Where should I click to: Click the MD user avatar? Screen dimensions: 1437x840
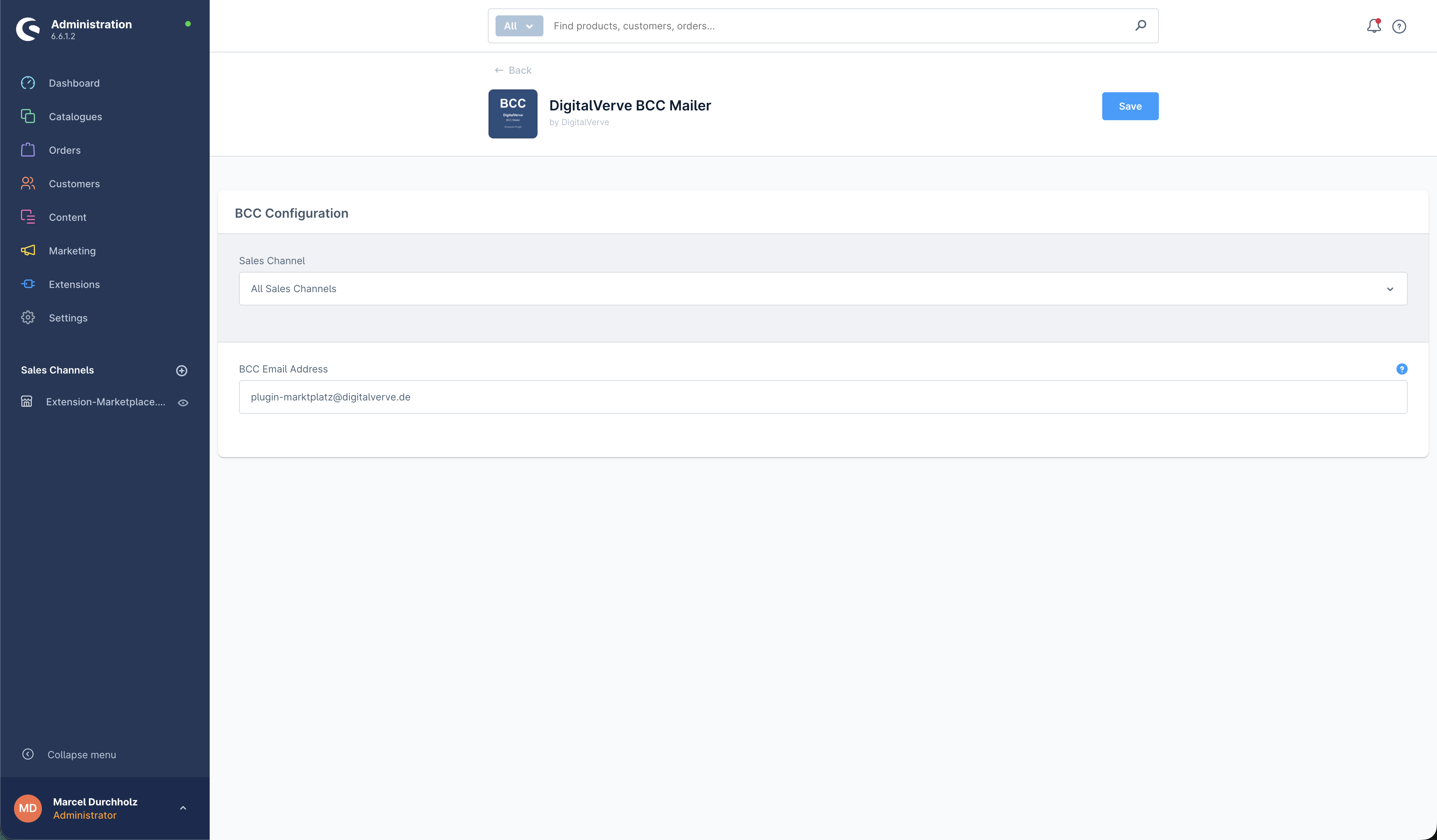point(28,808)
